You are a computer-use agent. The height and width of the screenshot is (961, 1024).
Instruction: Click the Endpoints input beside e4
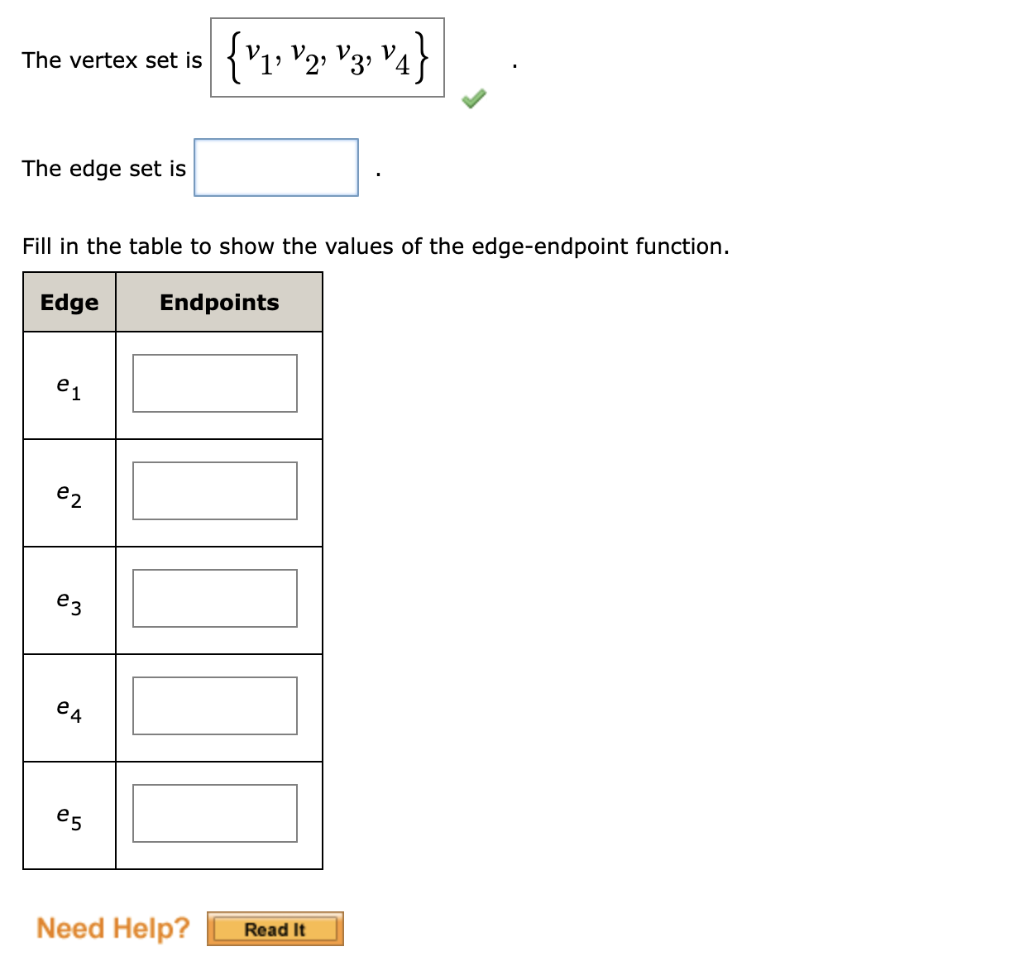(214, 705)
